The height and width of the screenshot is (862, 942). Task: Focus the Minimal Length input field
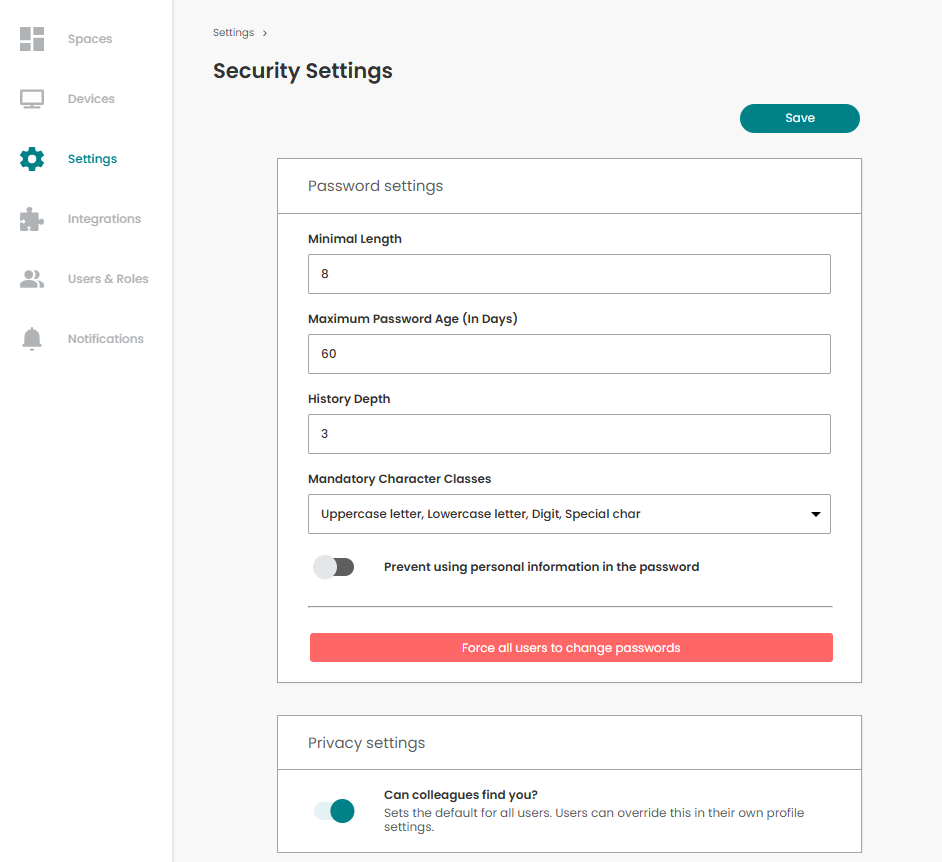(569, 274)
